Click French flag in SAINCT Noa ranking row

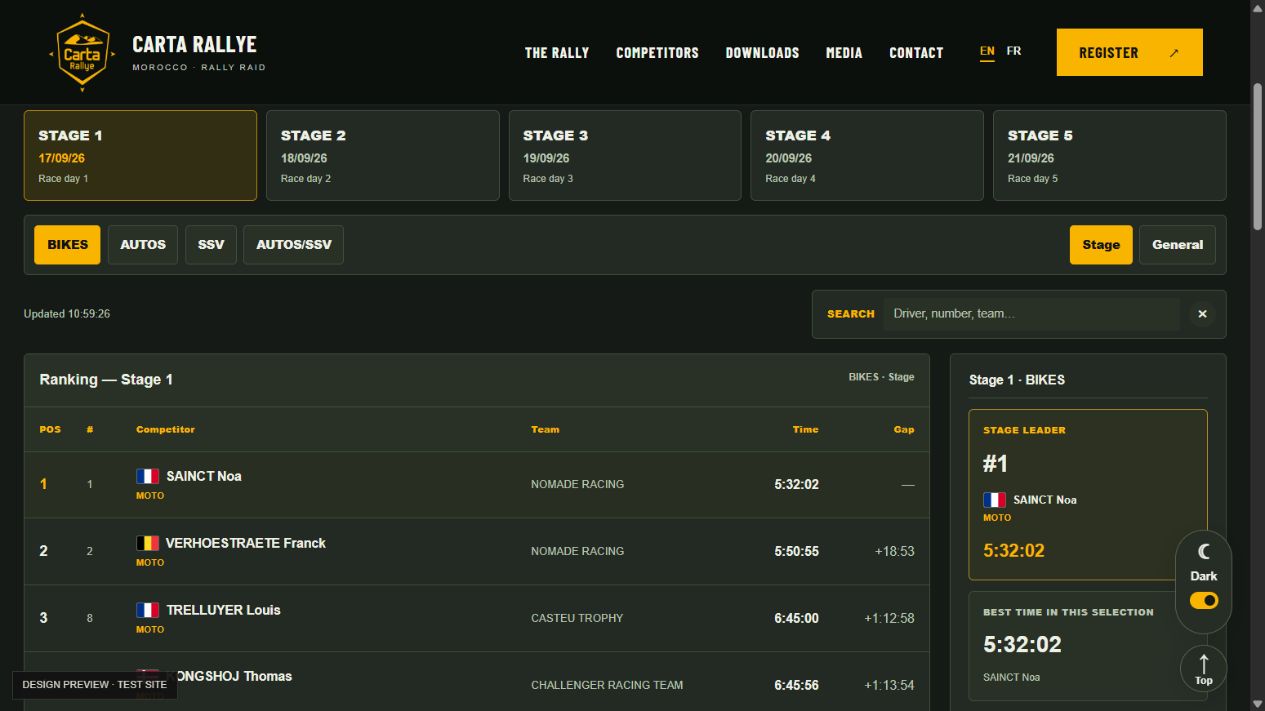coord(148,476)
